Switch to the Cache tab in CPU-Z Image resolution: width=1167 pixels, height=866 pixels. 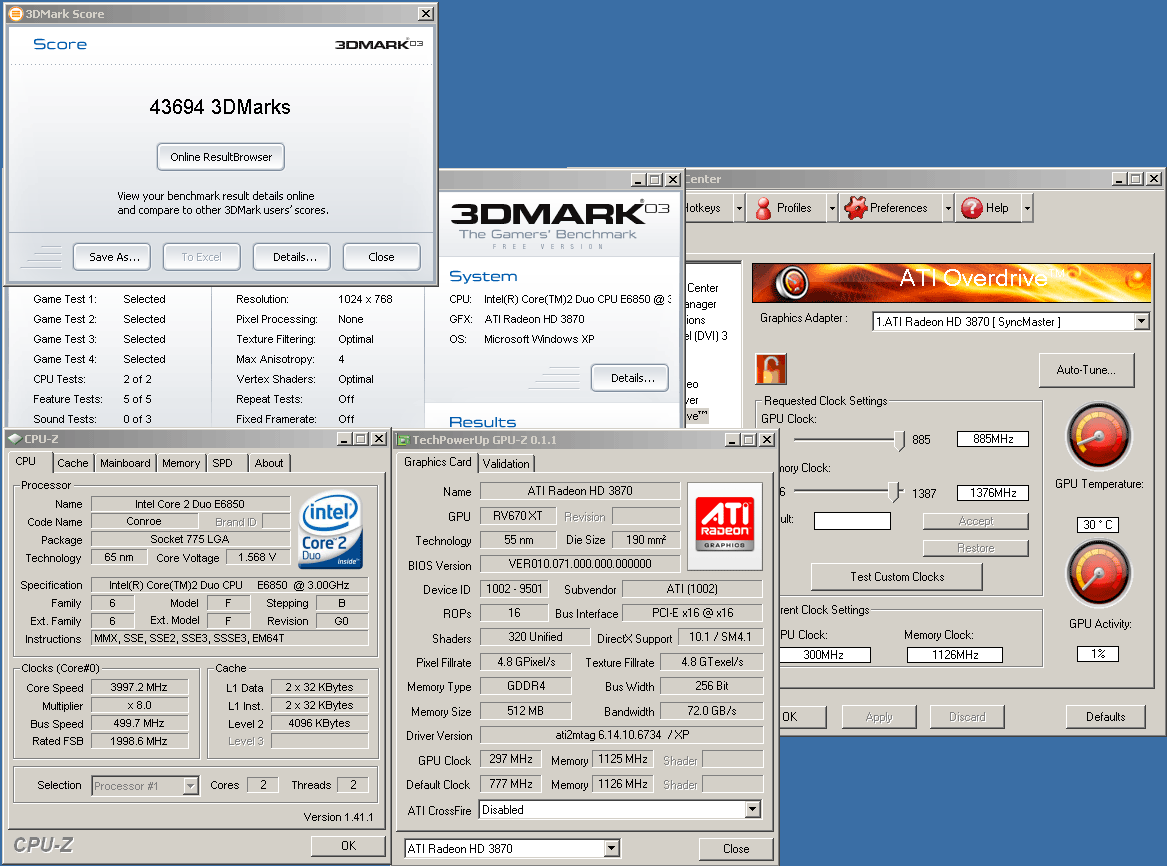click(x=73, y=463)
